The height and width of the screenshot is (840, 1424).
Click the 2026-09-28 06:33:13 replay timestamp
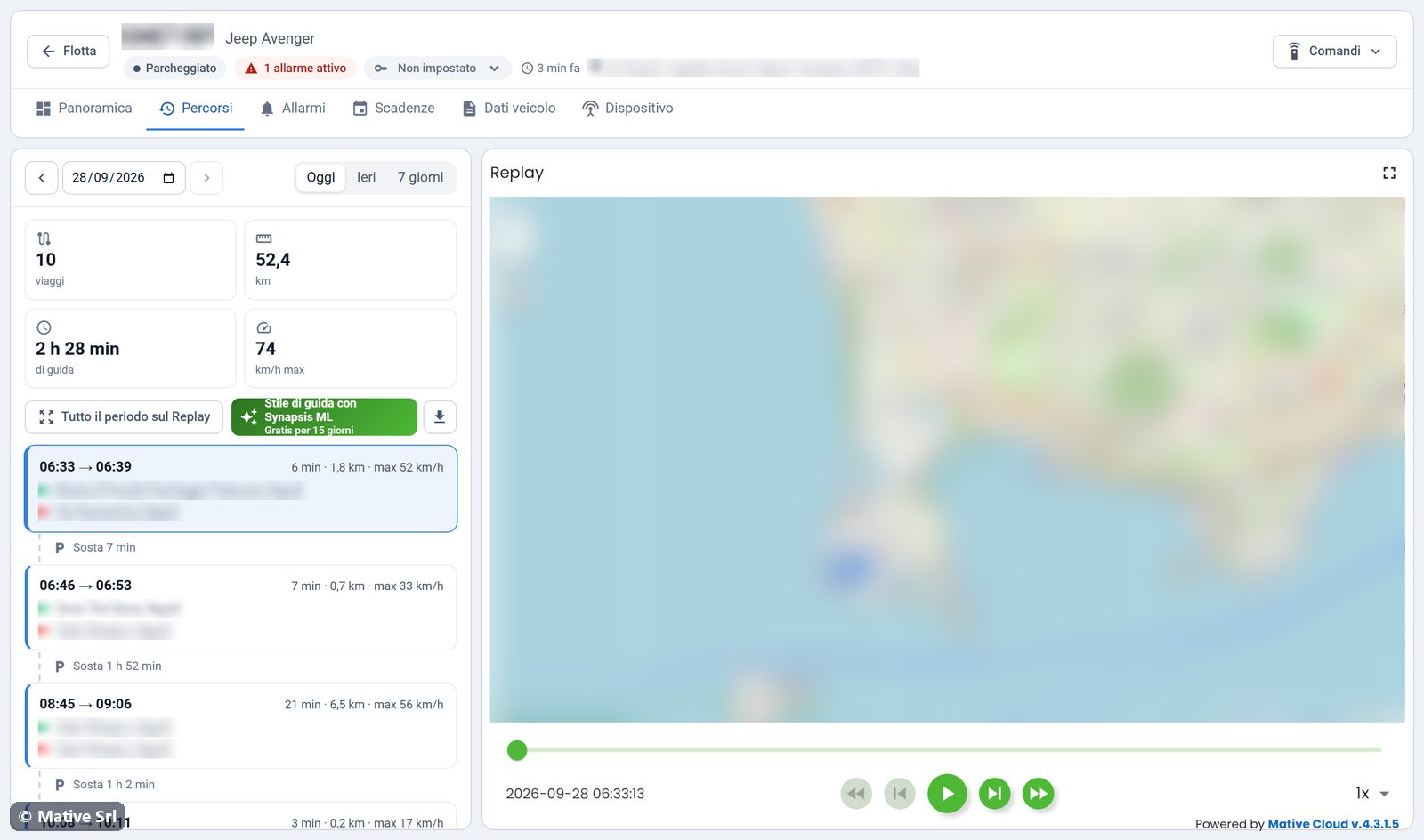pos(575,794)
